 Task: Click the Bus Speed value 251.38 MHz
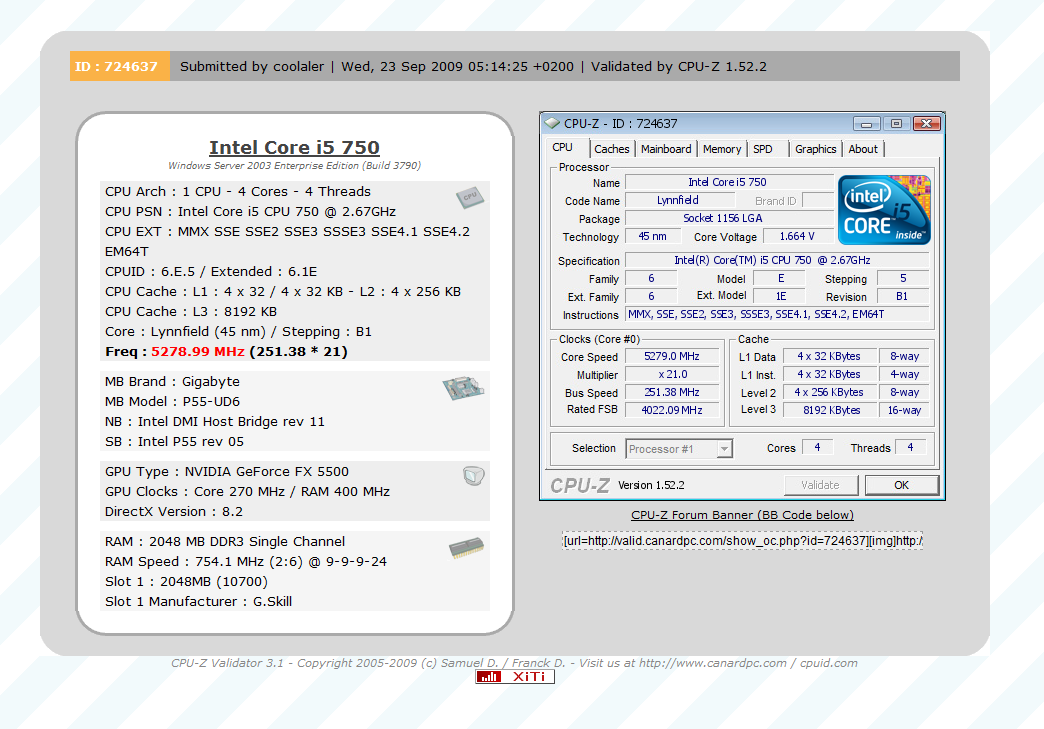[672, 393]
